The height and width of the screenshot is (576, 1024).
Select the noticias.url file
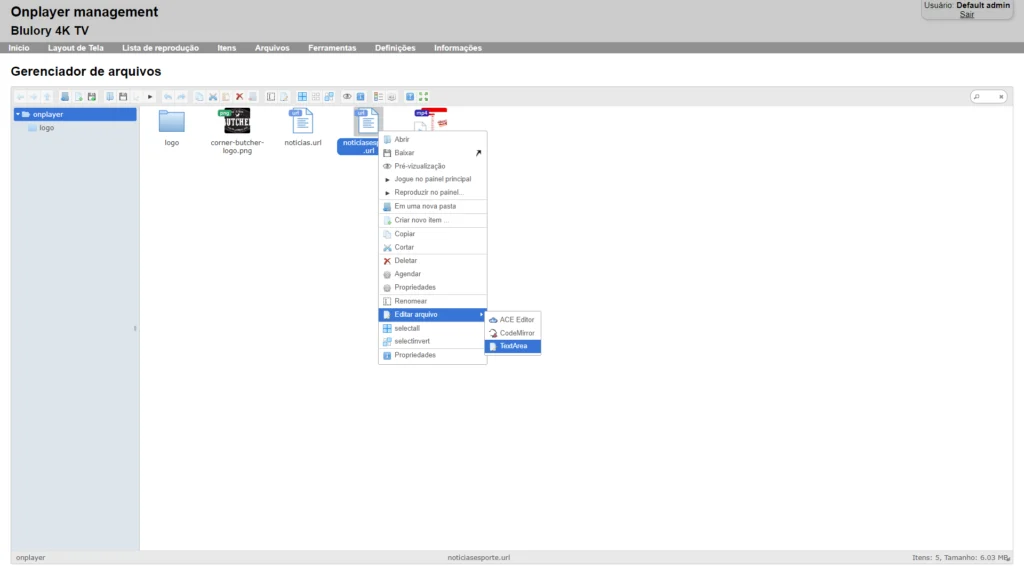pos(302,127)
